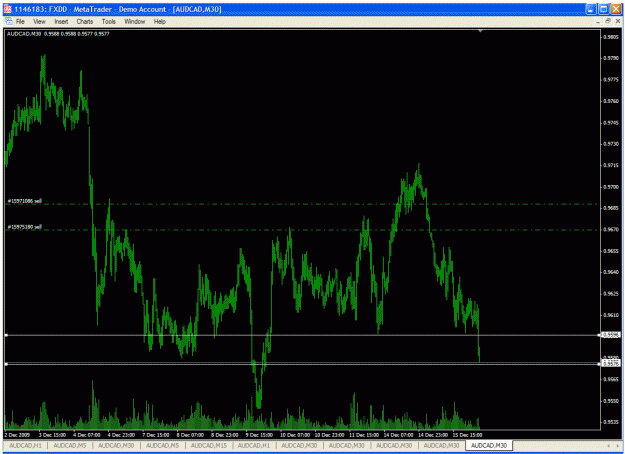
Task: Click the chart shift triangle marker
Action: click(480, 31)
